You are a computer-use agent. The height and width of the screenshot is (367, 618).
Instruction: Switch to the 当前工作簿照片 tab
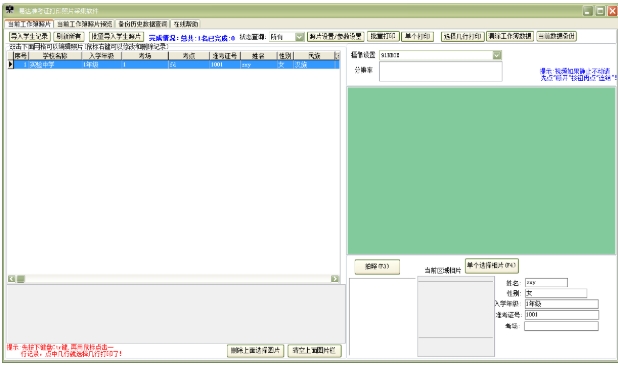[30, 24]
